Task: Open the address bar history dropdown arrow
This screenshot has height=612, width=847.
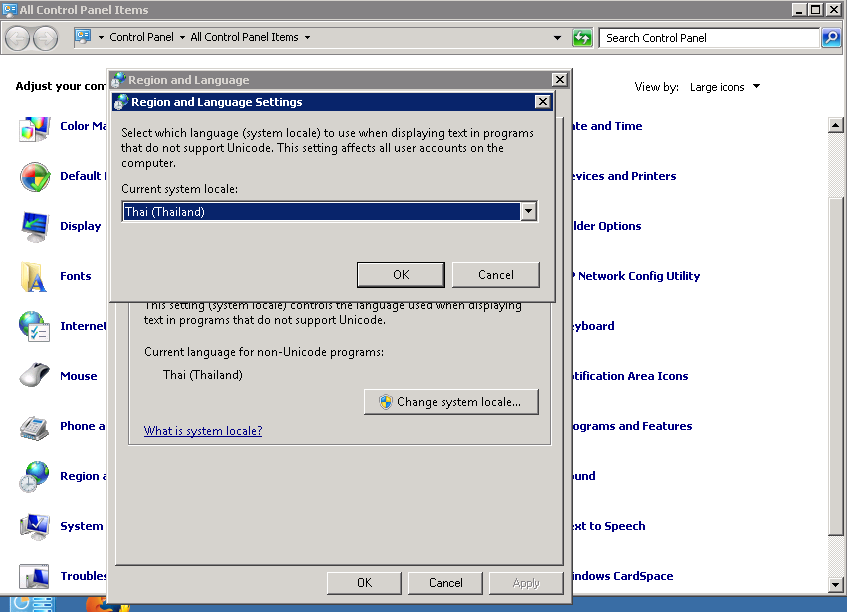Action: (557, 38)
